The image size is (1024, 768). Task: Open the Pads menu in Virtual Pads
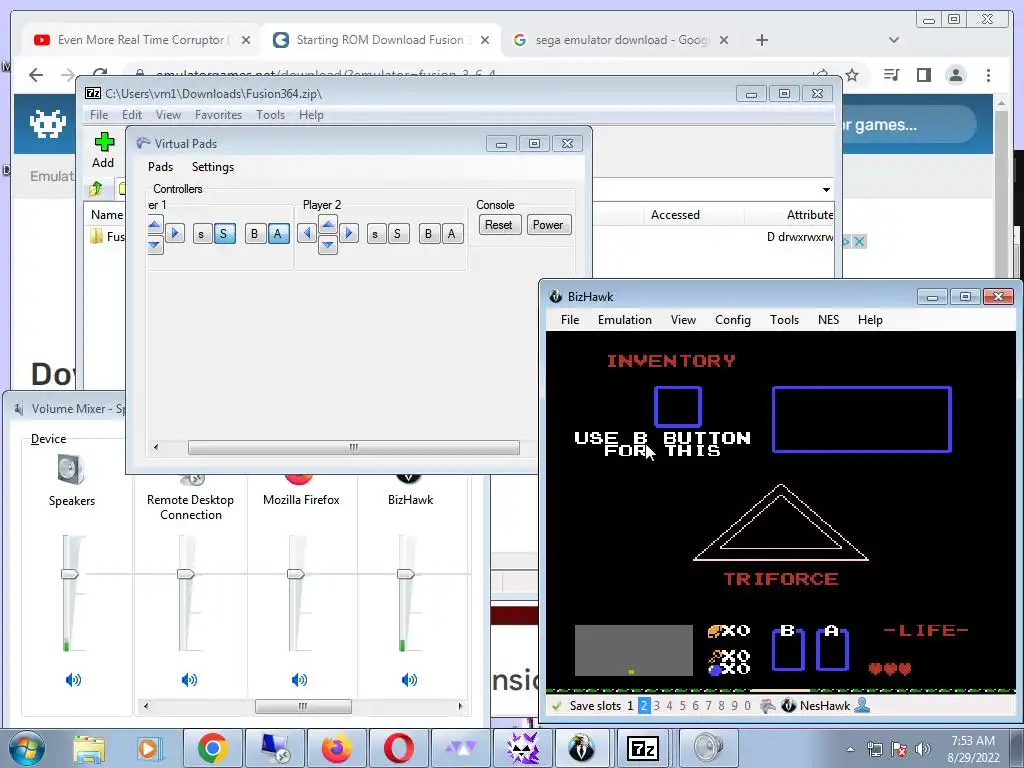(160, 167)
